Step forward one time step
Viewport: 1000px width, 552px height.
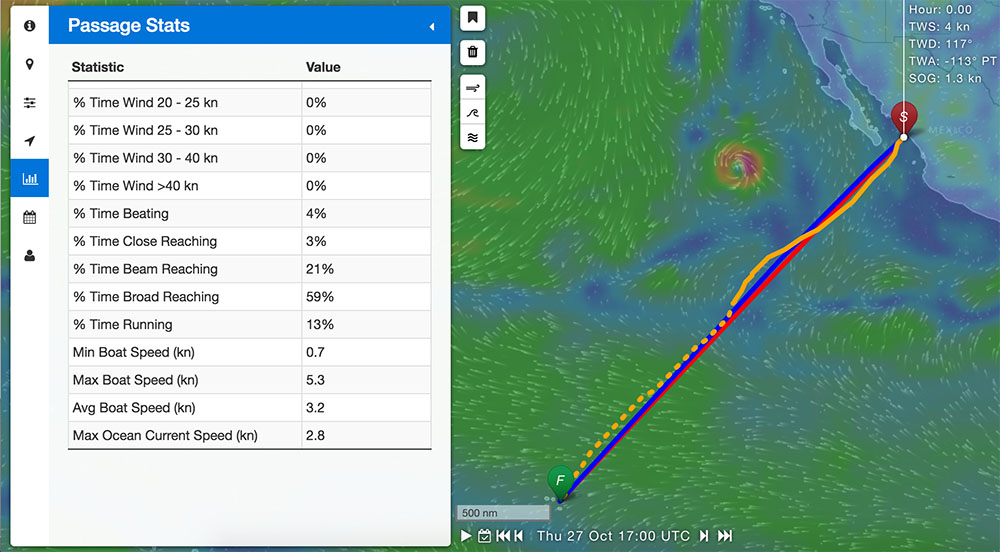(x=704, y=536)
